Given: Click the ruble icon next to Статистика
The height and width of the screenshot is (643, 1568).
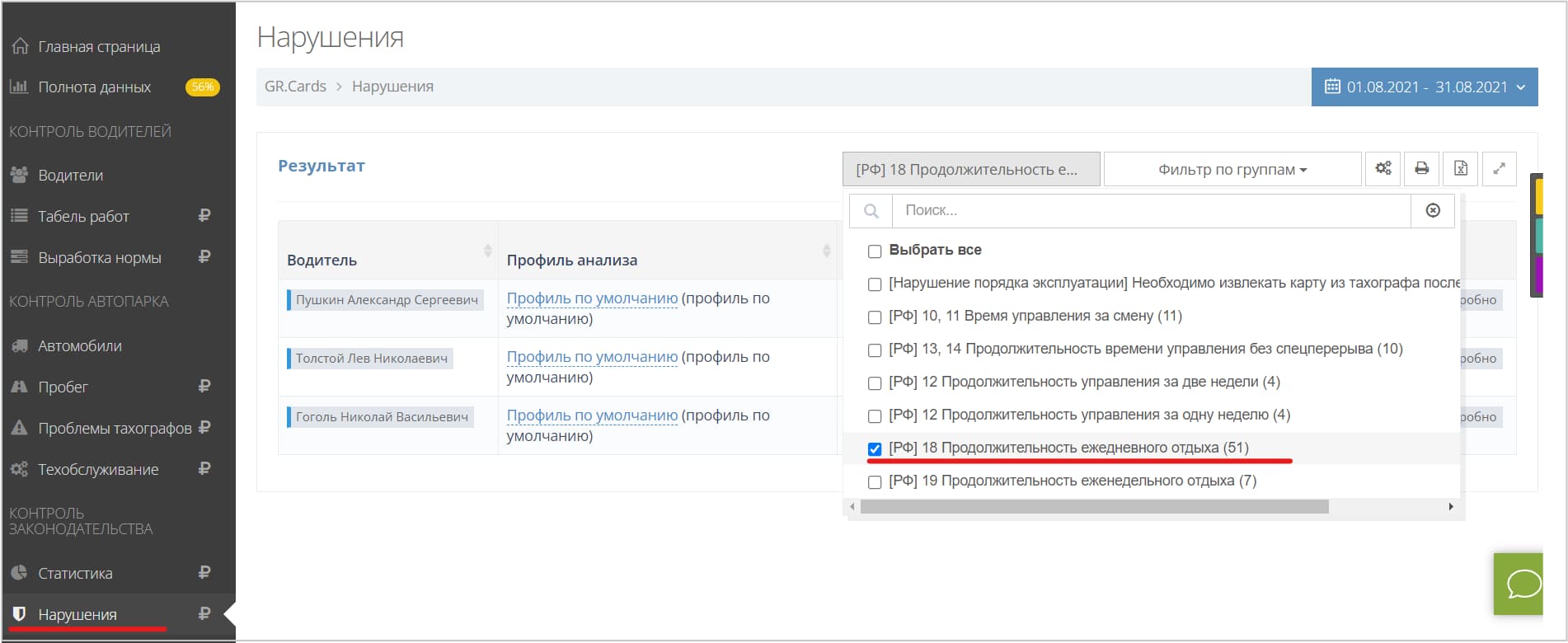Looking at the screenshot, I should [x=204, y=572].
